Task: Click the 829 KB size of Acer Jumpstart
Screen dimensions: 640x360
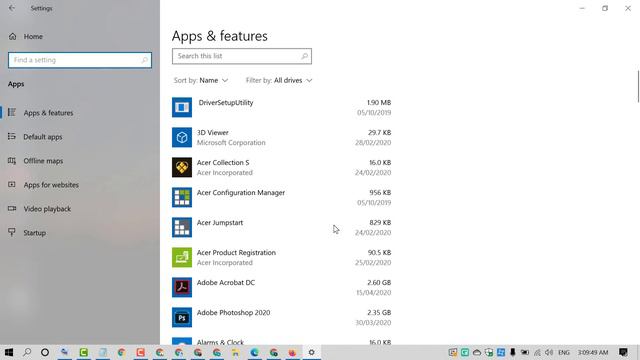Action: pyautogui.click(x=380, y=222)
